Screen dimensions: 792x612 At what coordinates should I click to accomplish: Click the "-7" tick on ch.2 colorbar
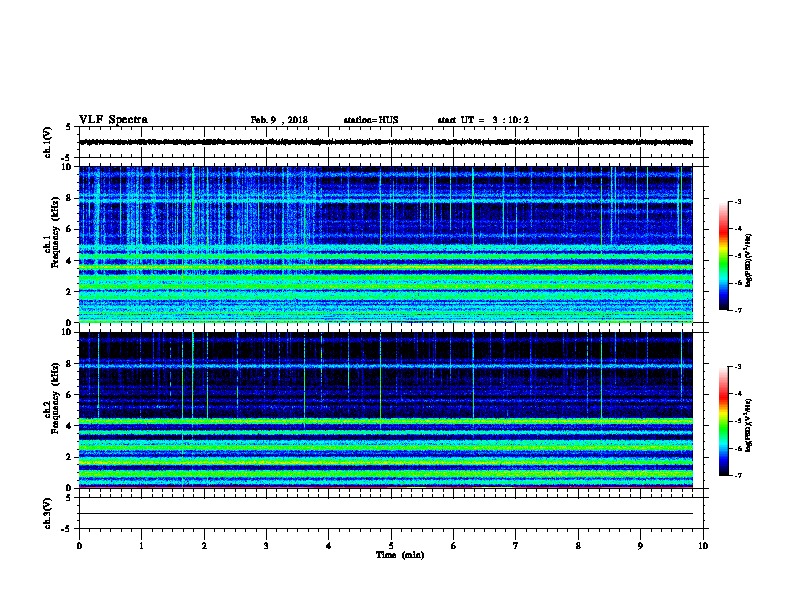click(x=738, y=476)
